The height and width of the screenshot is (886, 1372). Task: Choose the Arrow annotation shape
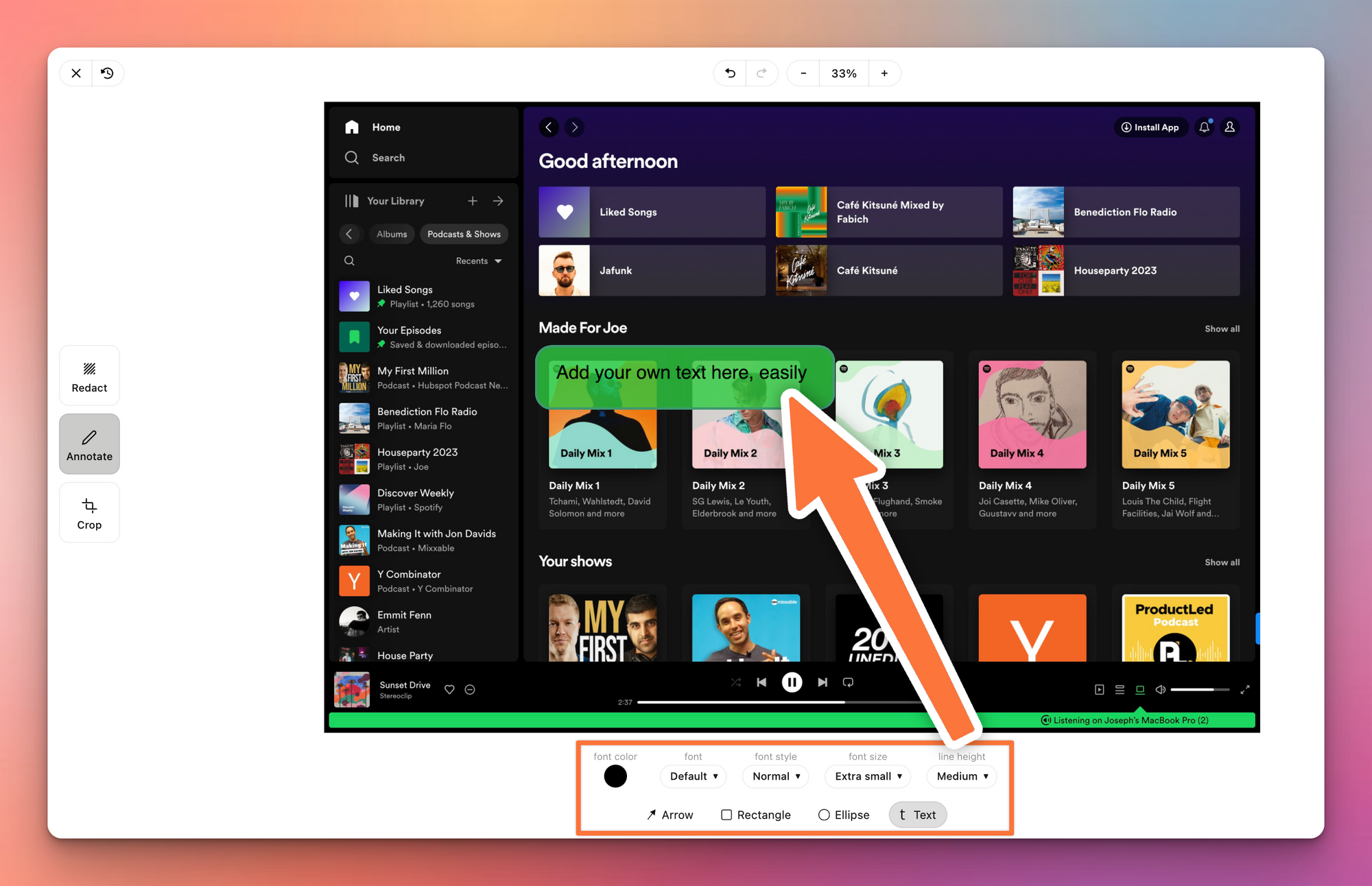(x=670, y=815)
